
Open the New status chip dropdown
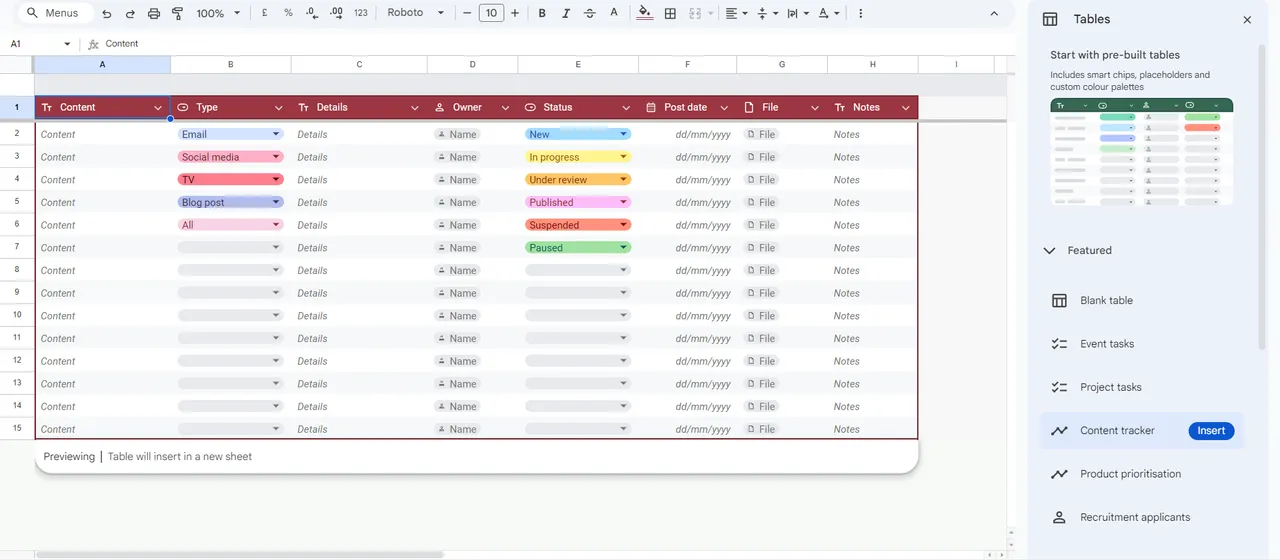point(624,134)
